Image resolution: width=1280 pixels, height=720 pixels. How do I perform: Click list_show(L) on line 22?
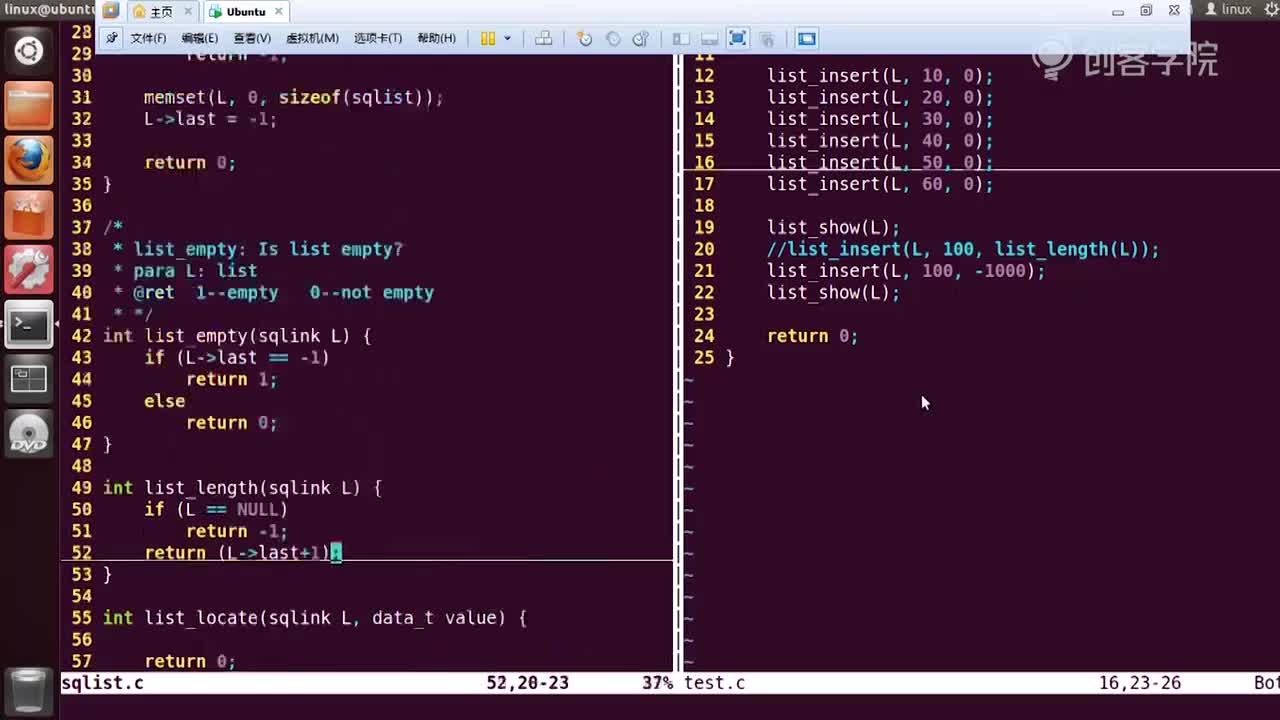pos(833,293)
